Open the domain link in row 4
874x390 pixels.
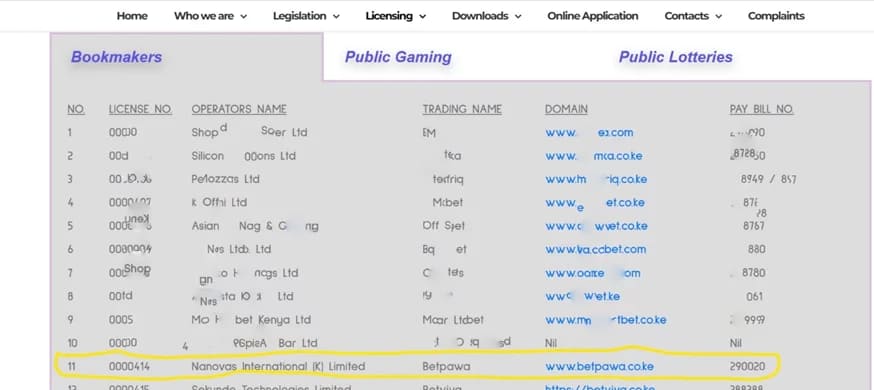pyautogui.click(x=595, y=203)
